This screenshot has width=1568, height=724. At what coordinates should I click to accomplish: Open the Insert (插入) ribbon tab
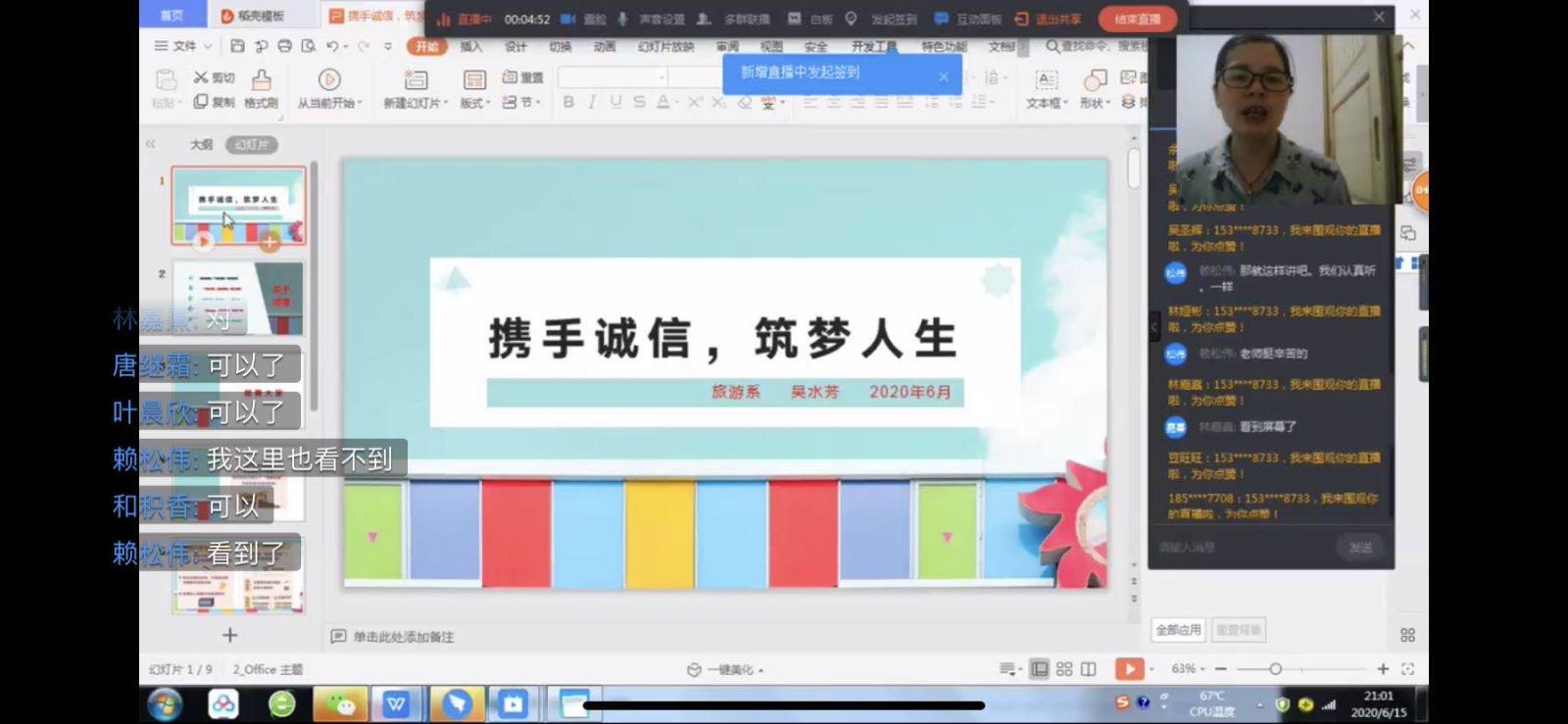[x=471, y=46]
